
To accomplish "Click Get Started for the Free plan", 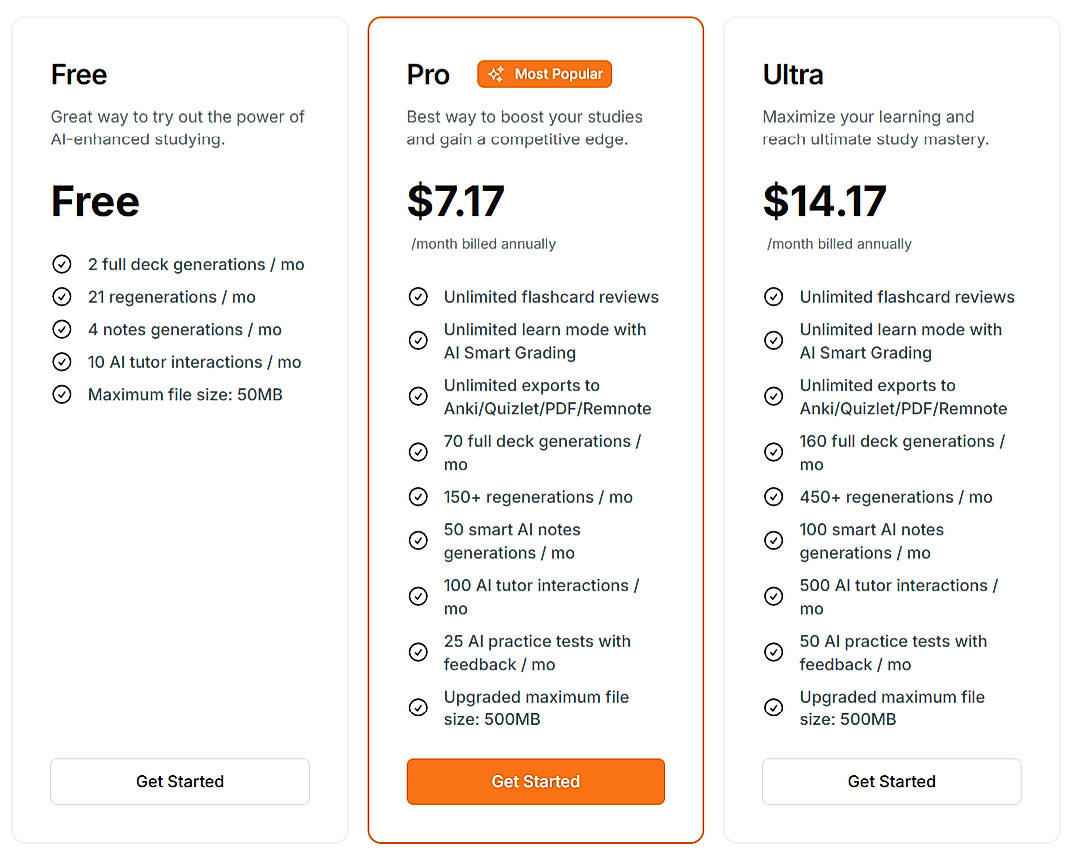I will 179,781.
